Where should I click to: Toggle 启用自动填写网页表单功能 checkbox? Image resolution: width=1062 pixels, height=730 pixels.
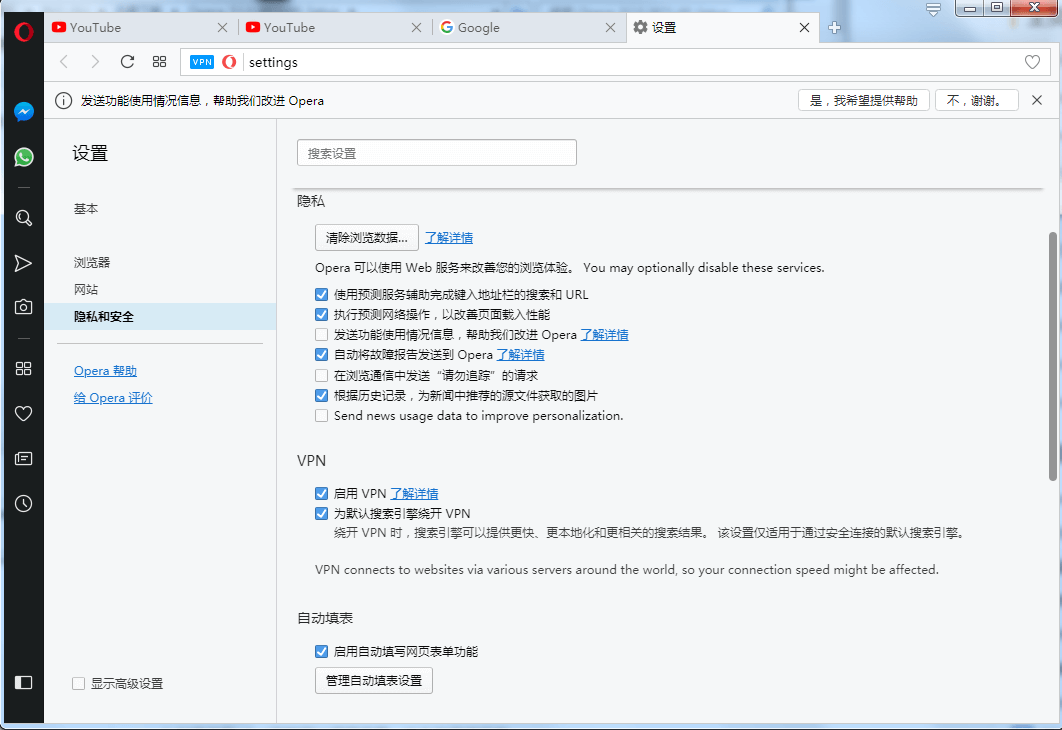pos(322,651)
